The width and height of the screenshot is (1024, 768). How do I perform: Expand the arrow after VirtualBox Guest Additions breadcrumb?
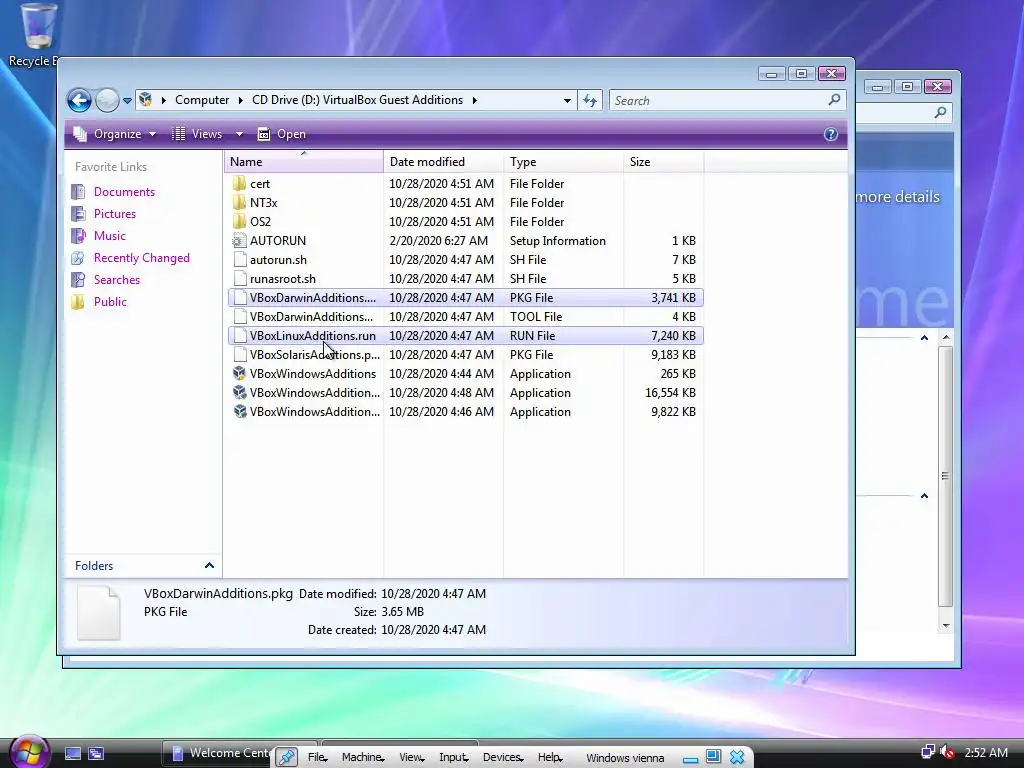click(475, 100)
